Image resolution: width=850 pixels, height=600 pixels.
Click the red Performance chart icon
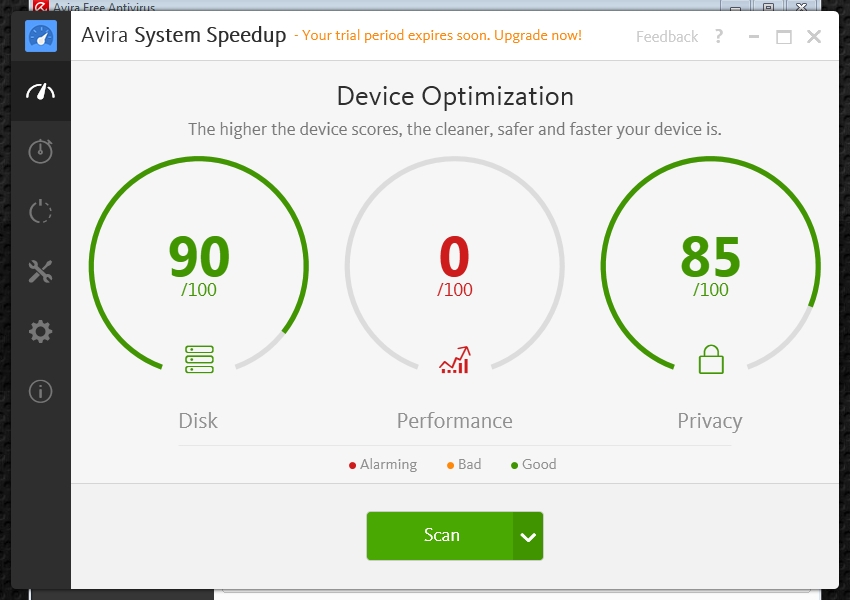click(455, 359)
